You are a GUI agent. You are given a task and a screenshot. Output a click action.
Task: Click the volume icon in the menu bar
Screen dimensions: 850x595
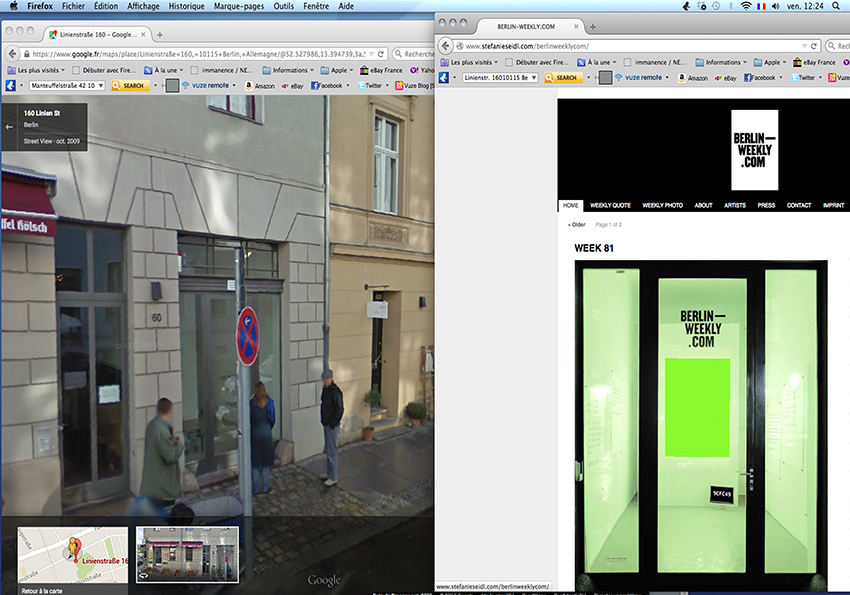point(776,6)
